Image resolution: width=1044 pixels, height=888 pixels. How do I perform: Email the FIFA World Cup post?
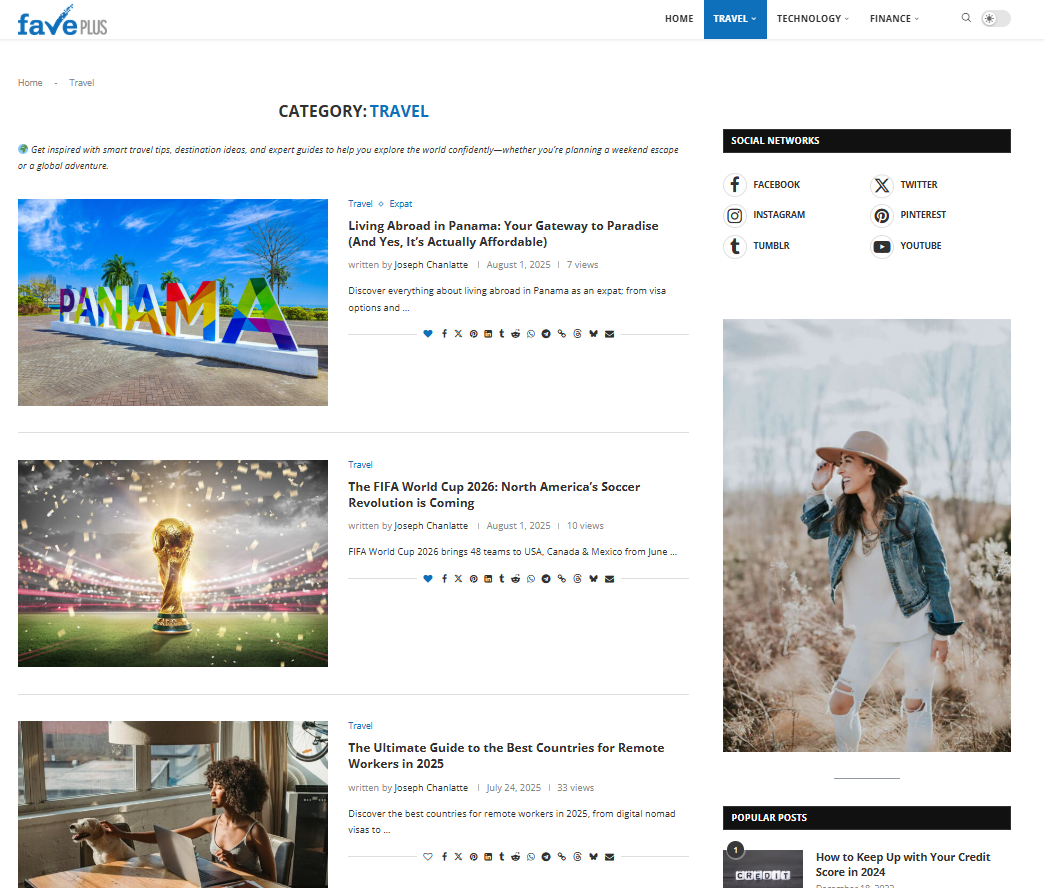pyautogui.click(x=609, y=578)
